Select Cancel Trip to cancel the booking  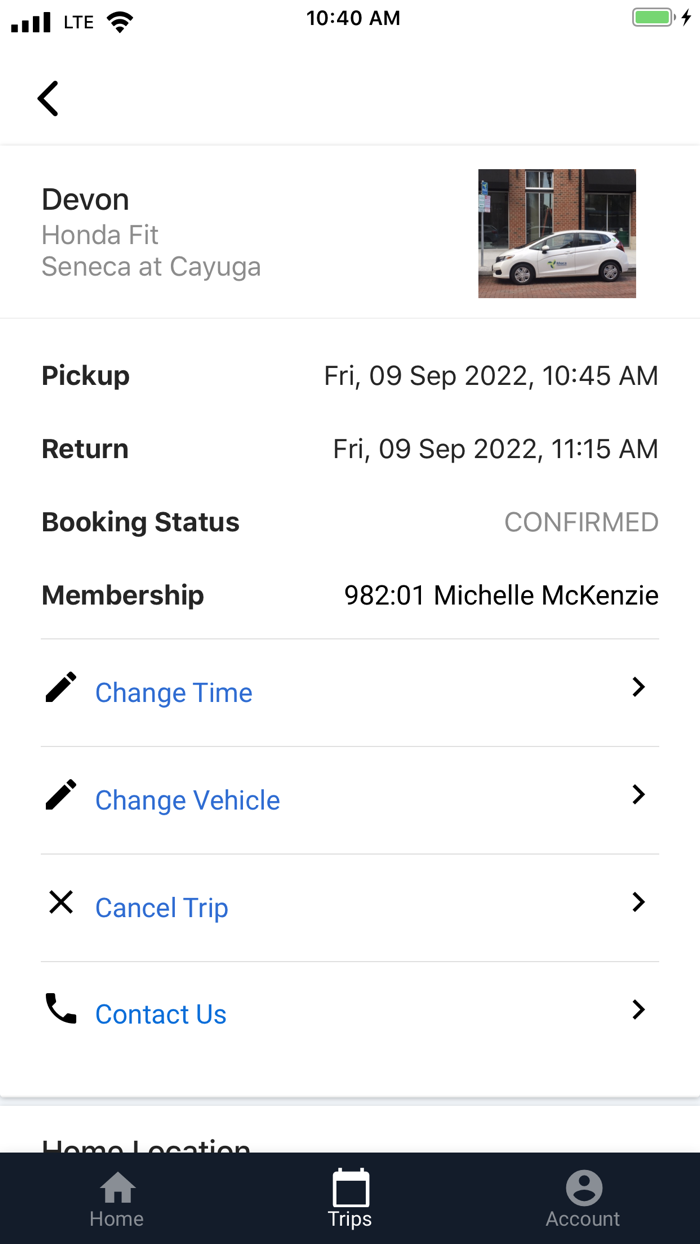point(161,907)
